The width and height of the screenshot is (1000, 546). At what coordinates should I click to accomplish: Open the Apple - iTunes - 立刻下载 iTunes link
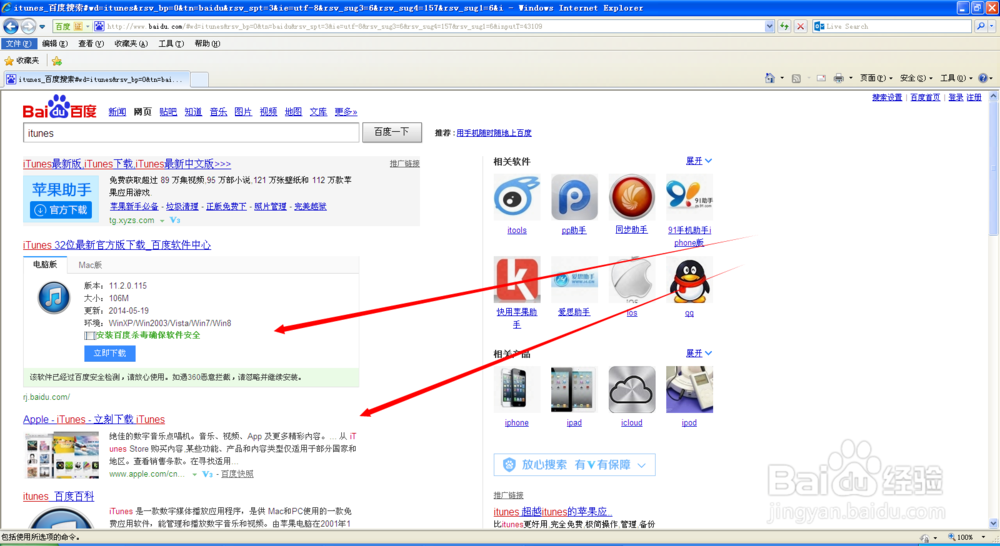point(94,419)
